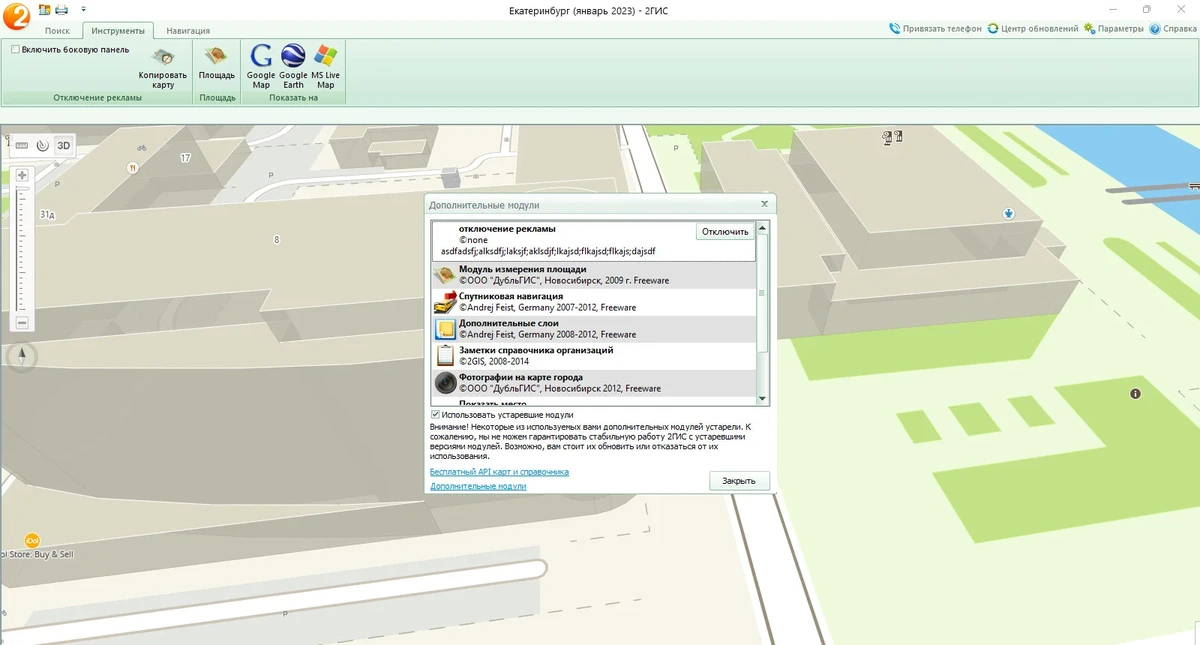Click Привязать телефон in the top bar
Viewport: 1200px width, 645px height.
coord(935,29)
